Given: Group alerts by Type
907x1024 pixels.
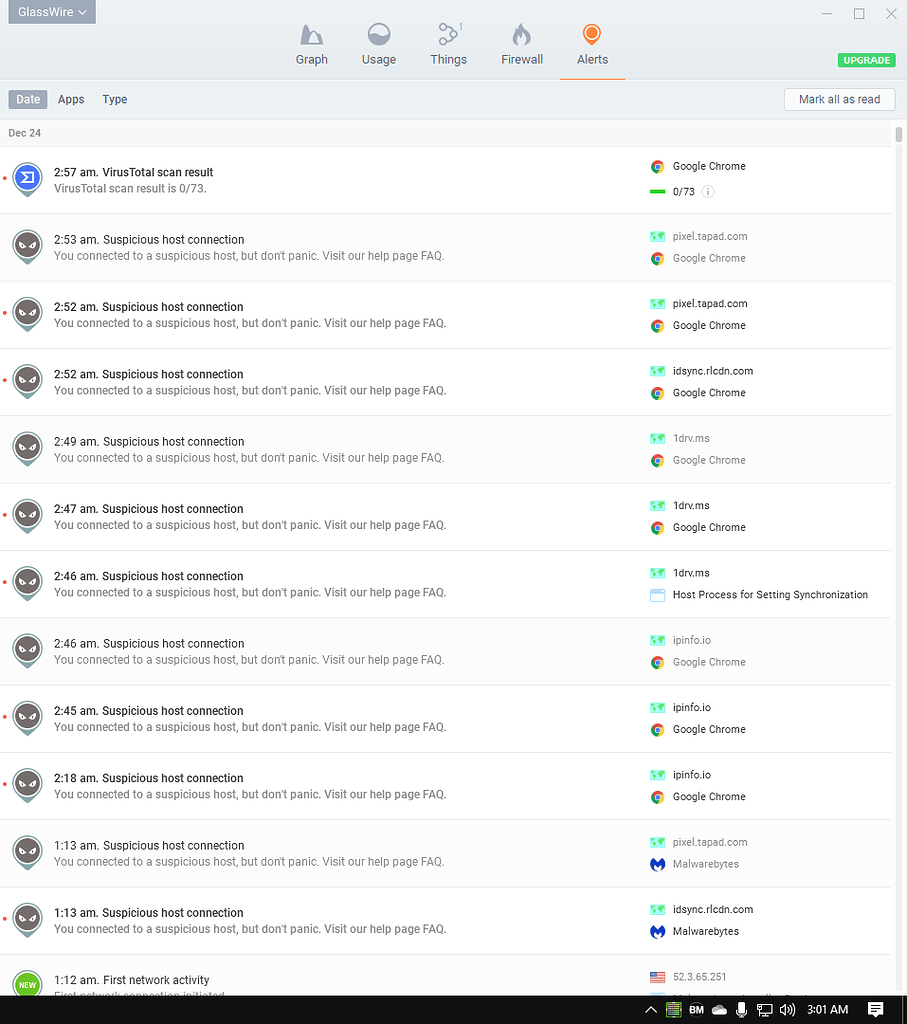Looking at the screenshot, I should pos(115,100).
